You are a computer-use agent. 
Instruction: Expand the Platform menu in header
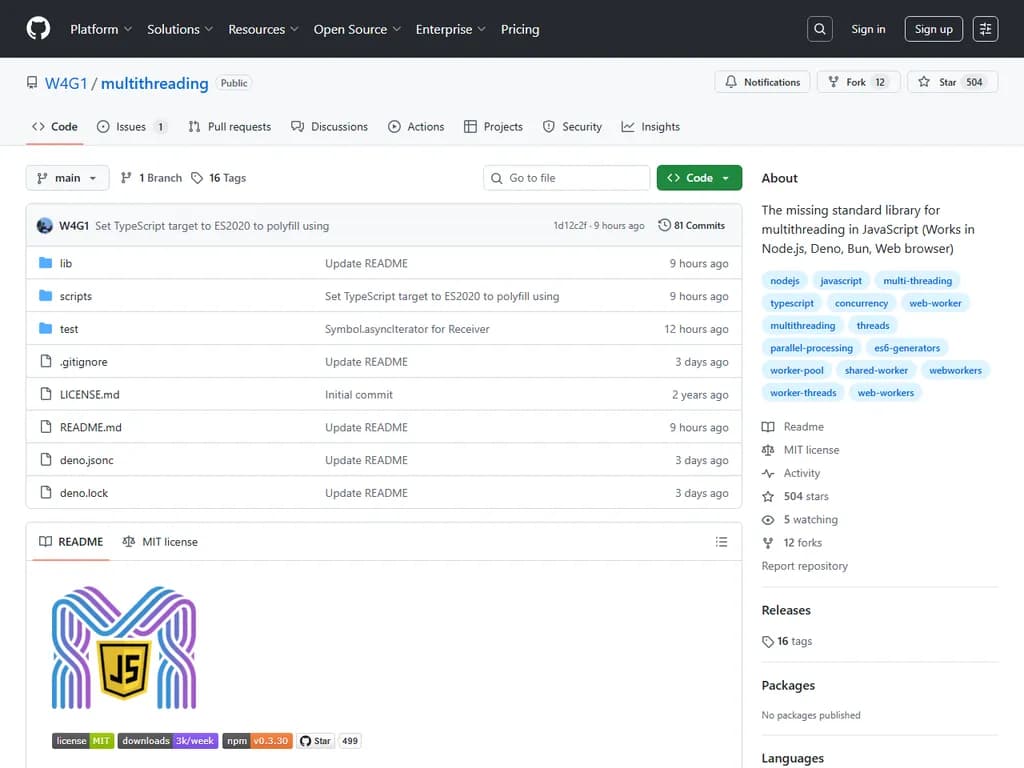tap(100, 29)
